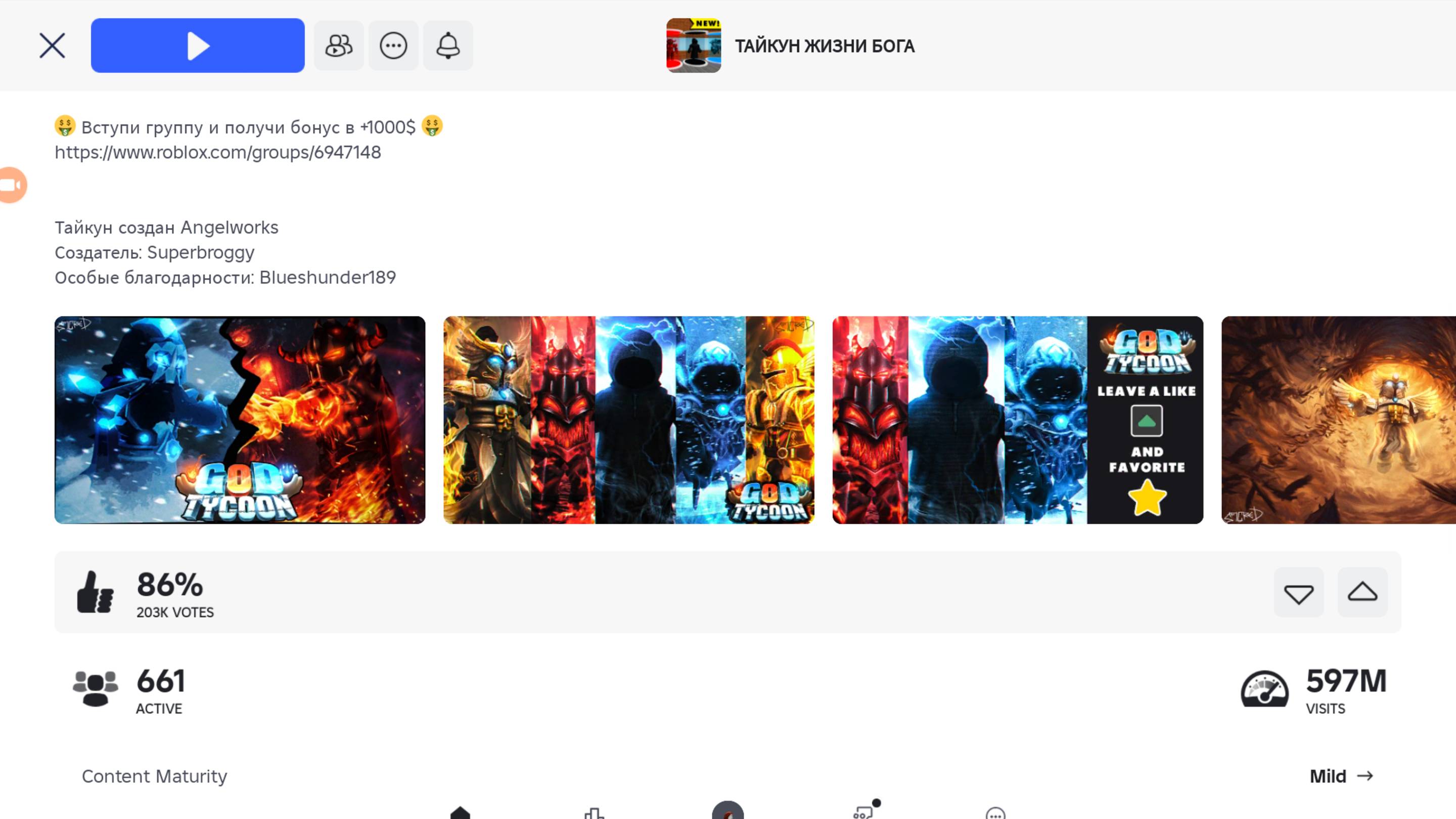
Task: Select the title ТАЙКУН ЖИЗНИ БОГА
Action: click(825, 46)
